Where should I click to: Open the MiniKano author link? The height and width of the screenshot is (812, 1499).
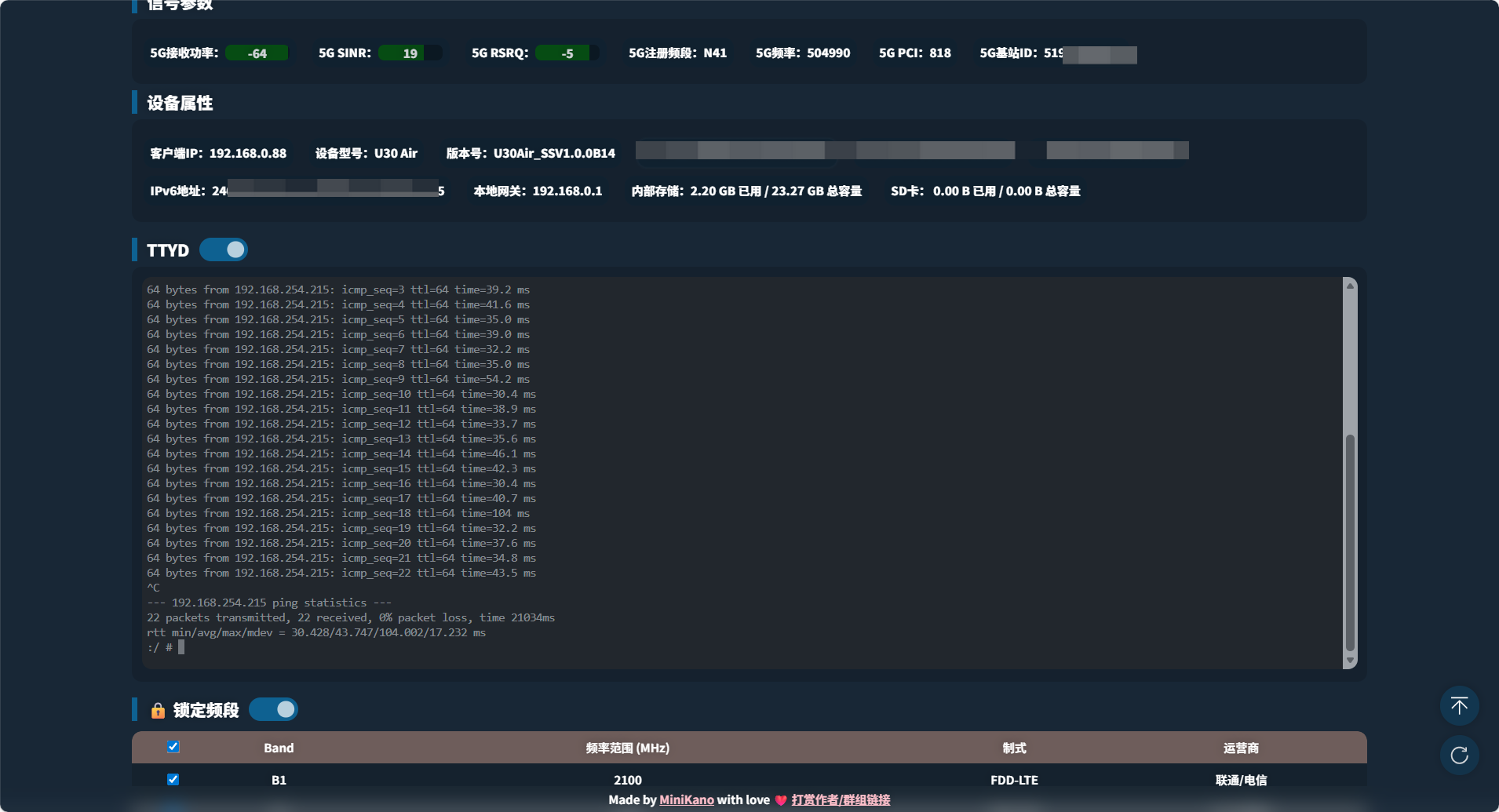coord(686,799)
